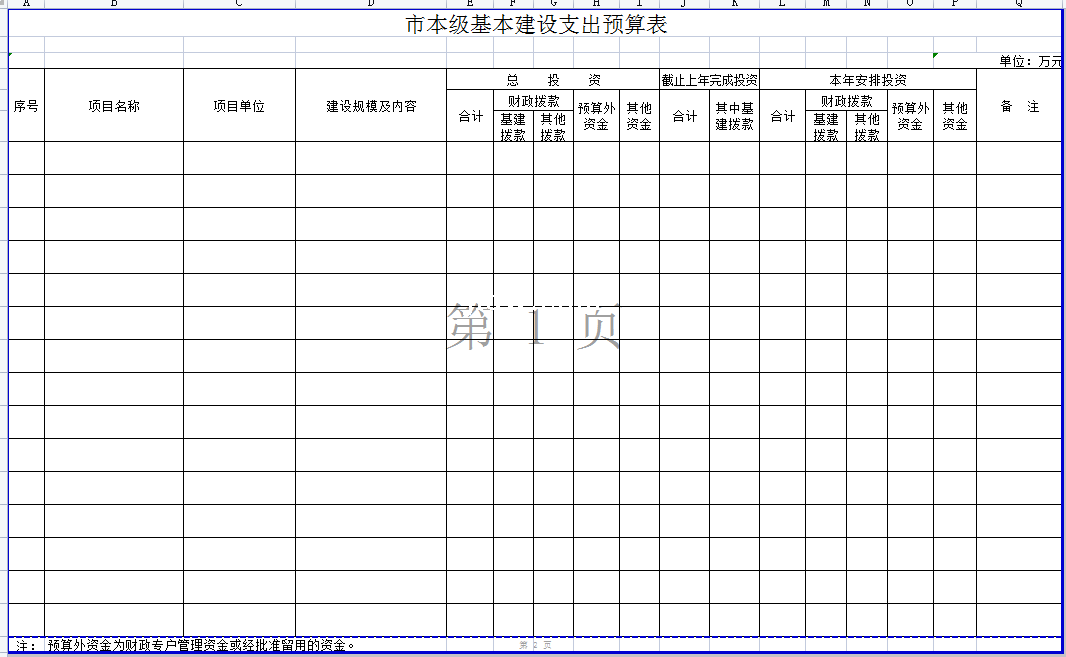Image resolution: width=1066 pixels, height=657 pixels.
Task: Select column Q by its header
Action: tap(1019, 3)
